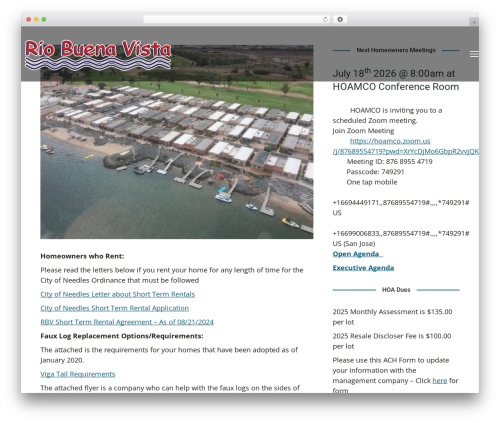
Task: Click the red close window button
Action: [x=29, y=20]
